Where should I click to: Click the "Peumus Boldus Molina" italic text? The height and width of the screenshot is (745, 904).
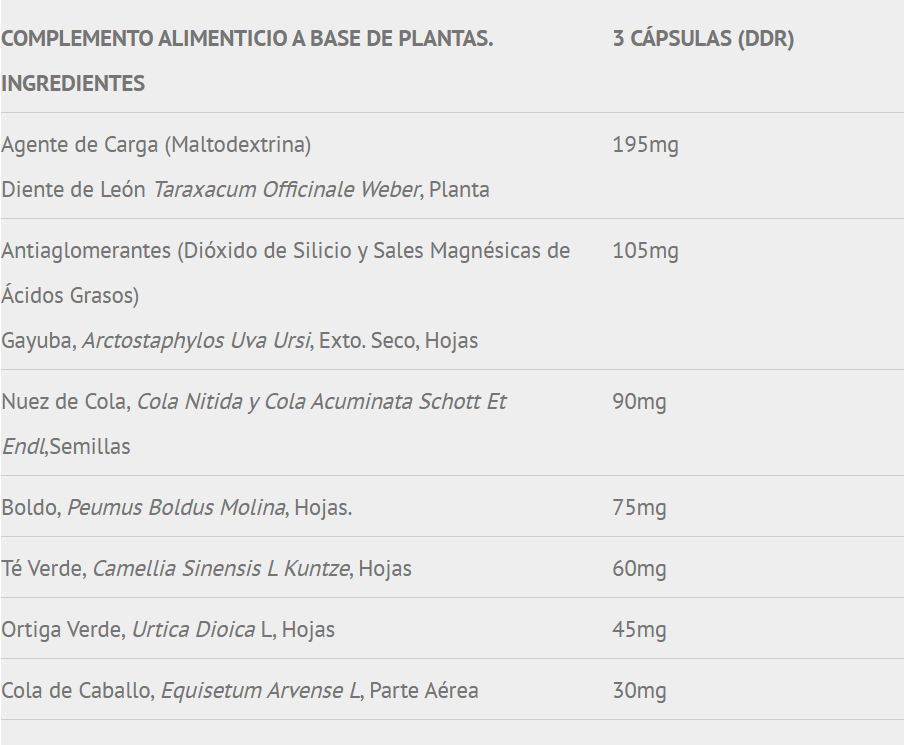click(176, 508)
